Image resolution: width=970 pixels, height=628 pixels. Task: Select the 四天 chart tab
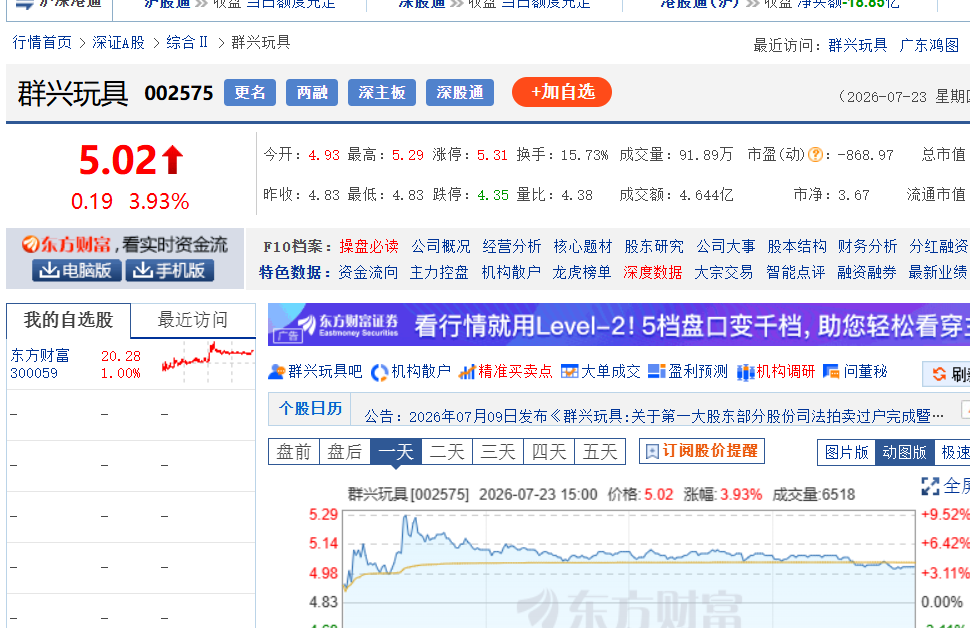click(x=549, y=452)
